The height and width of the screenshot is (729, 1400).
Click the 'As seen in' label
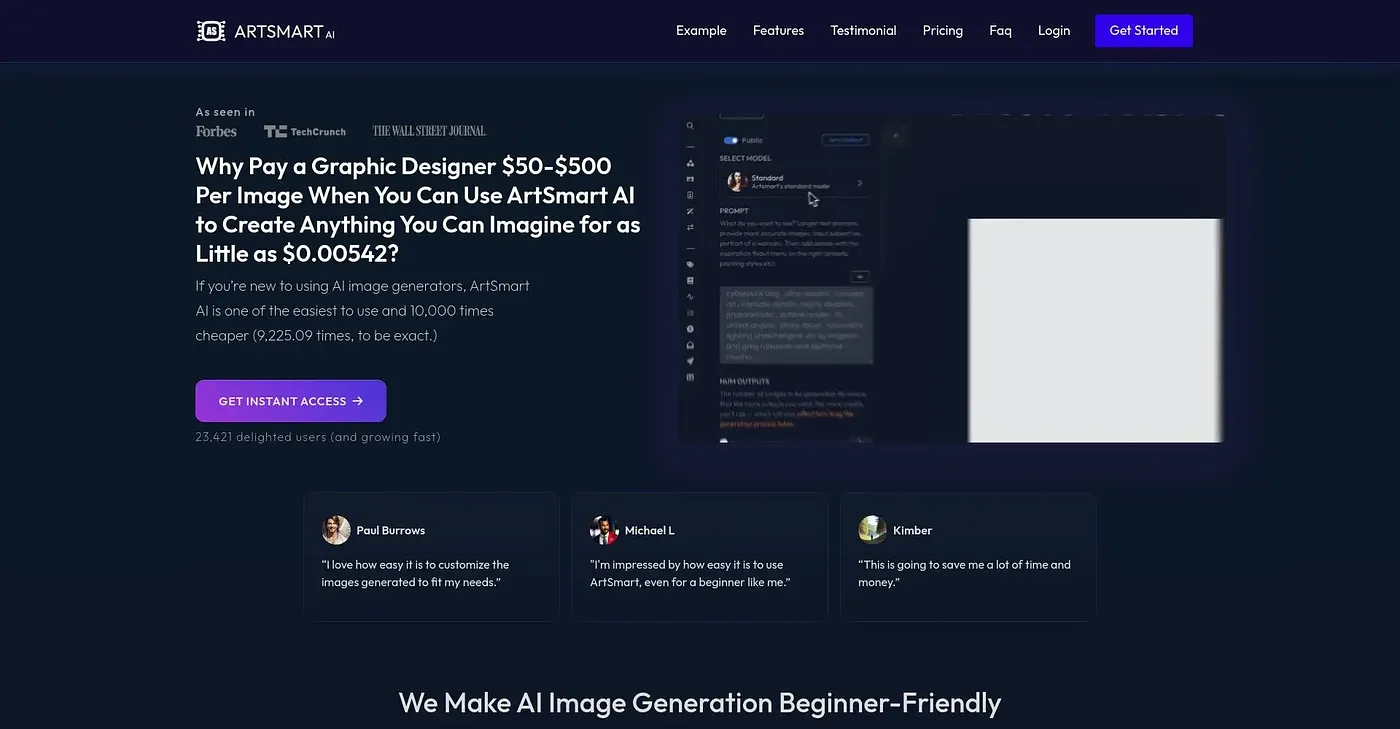click(225, 112)
